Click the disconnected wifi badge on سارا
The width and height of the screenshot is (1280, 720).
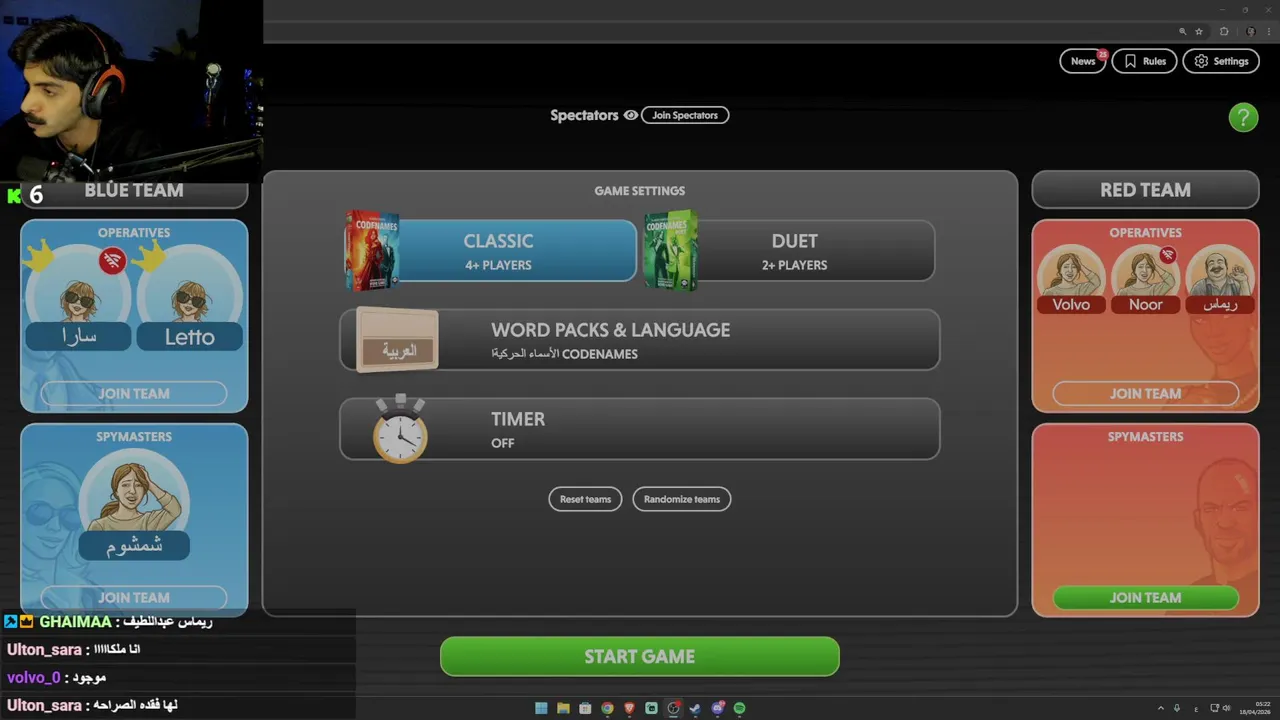tap(112, 261)
